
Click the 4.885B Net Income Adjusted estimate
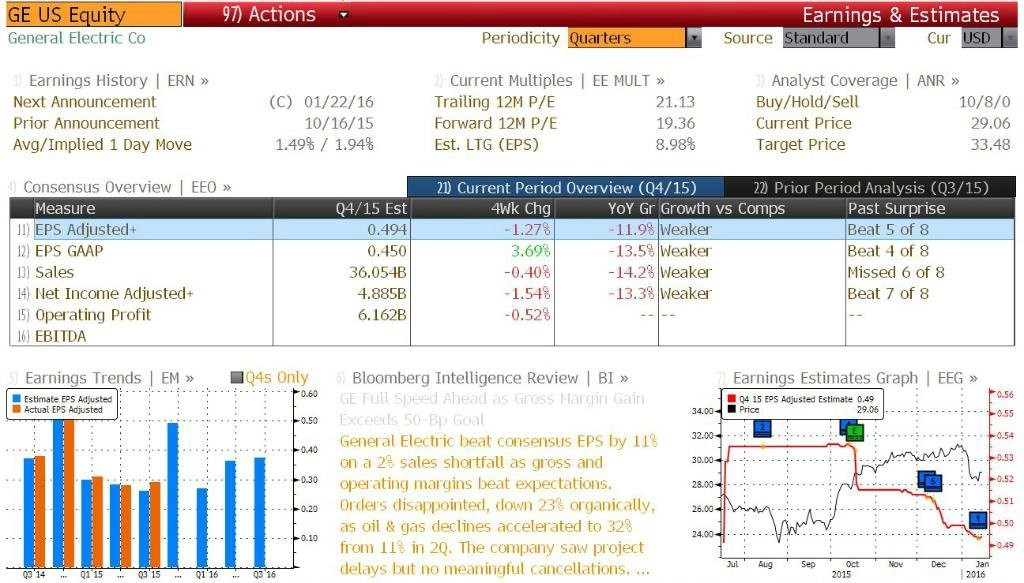click(x=382, y=294)
